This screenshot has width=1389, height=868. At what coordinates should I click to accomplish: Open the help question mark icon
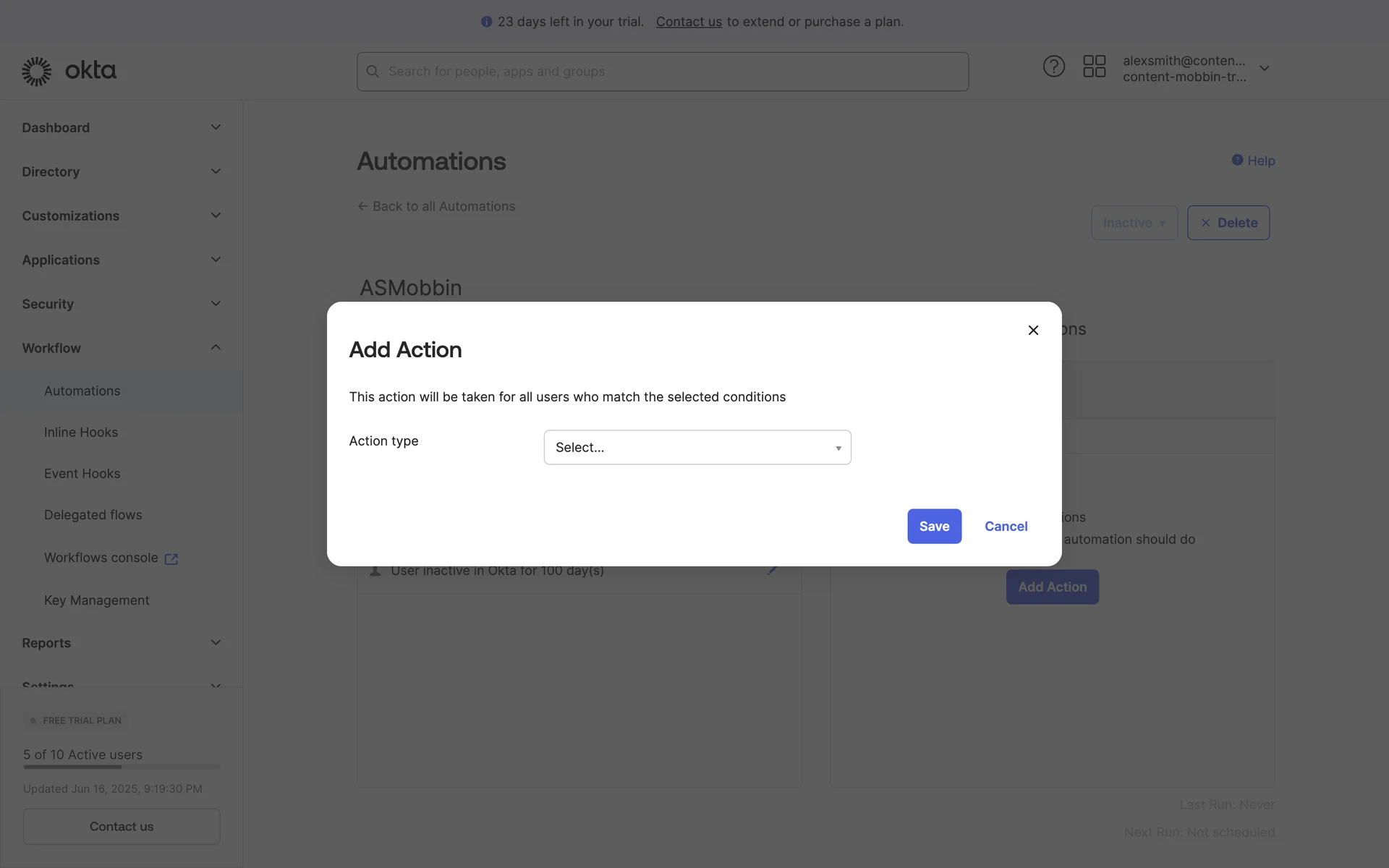coord(1053,67)
